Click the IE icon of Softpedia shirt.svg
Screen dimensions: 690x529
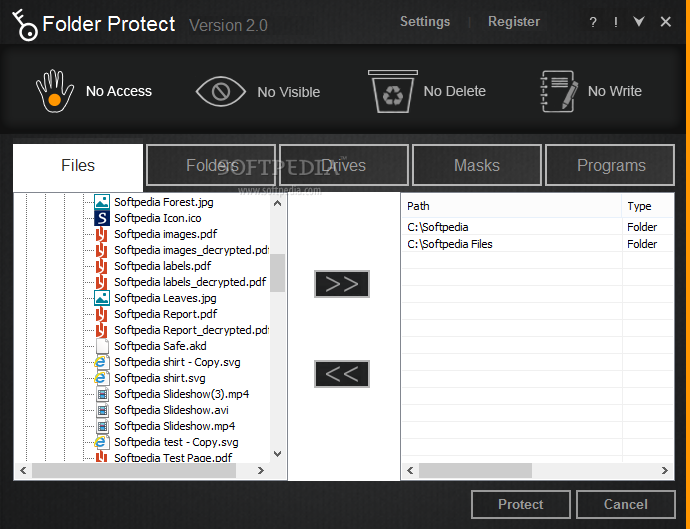pyautogui.click(x=101, y=378)
